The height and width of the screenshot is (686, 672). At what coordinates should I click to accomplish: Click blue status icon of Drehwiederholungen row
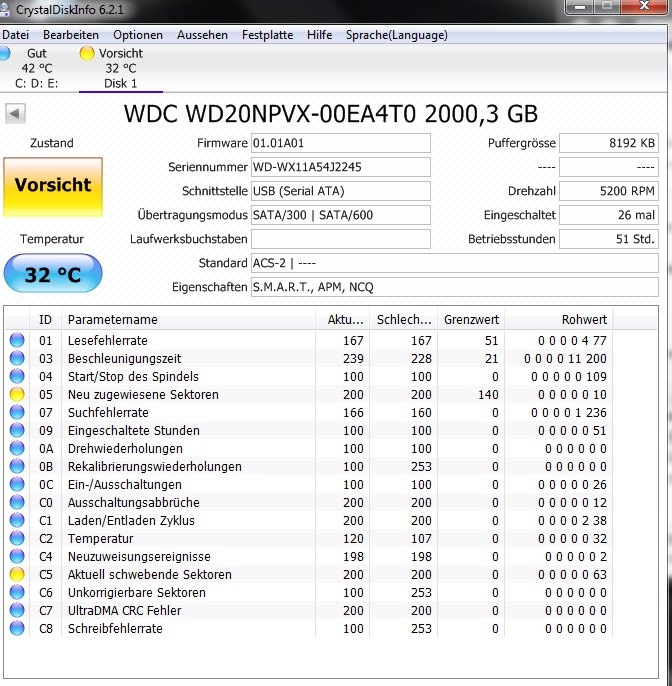(17, 448)
